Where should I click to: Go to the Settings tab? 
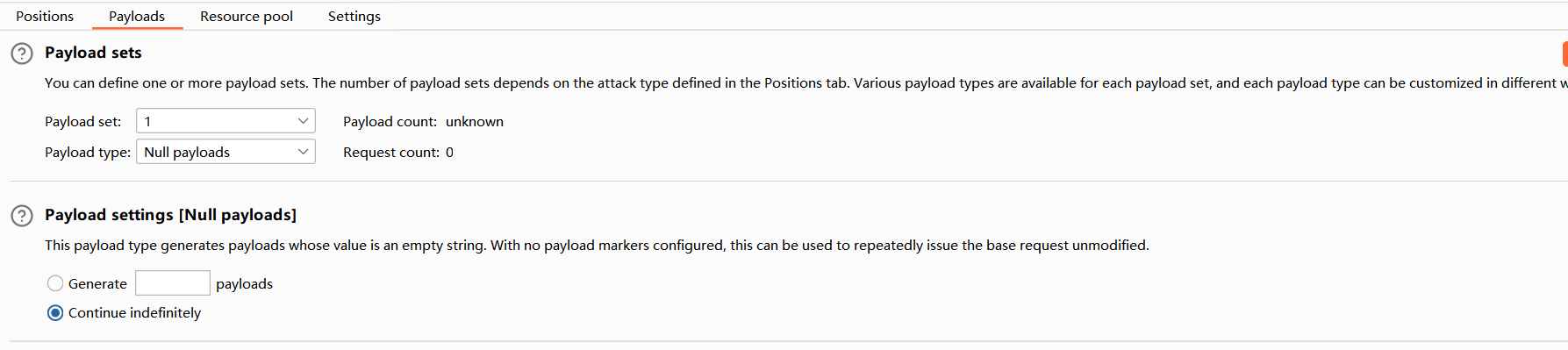(354, 16)
